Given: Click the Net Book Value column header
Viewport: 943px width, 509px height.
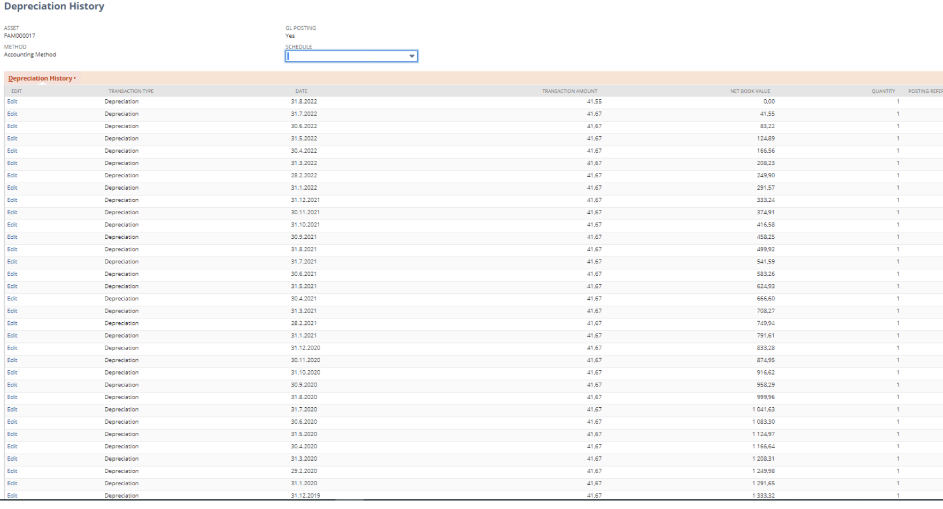Looking at the screenshot, I should [x=751, y=91].
